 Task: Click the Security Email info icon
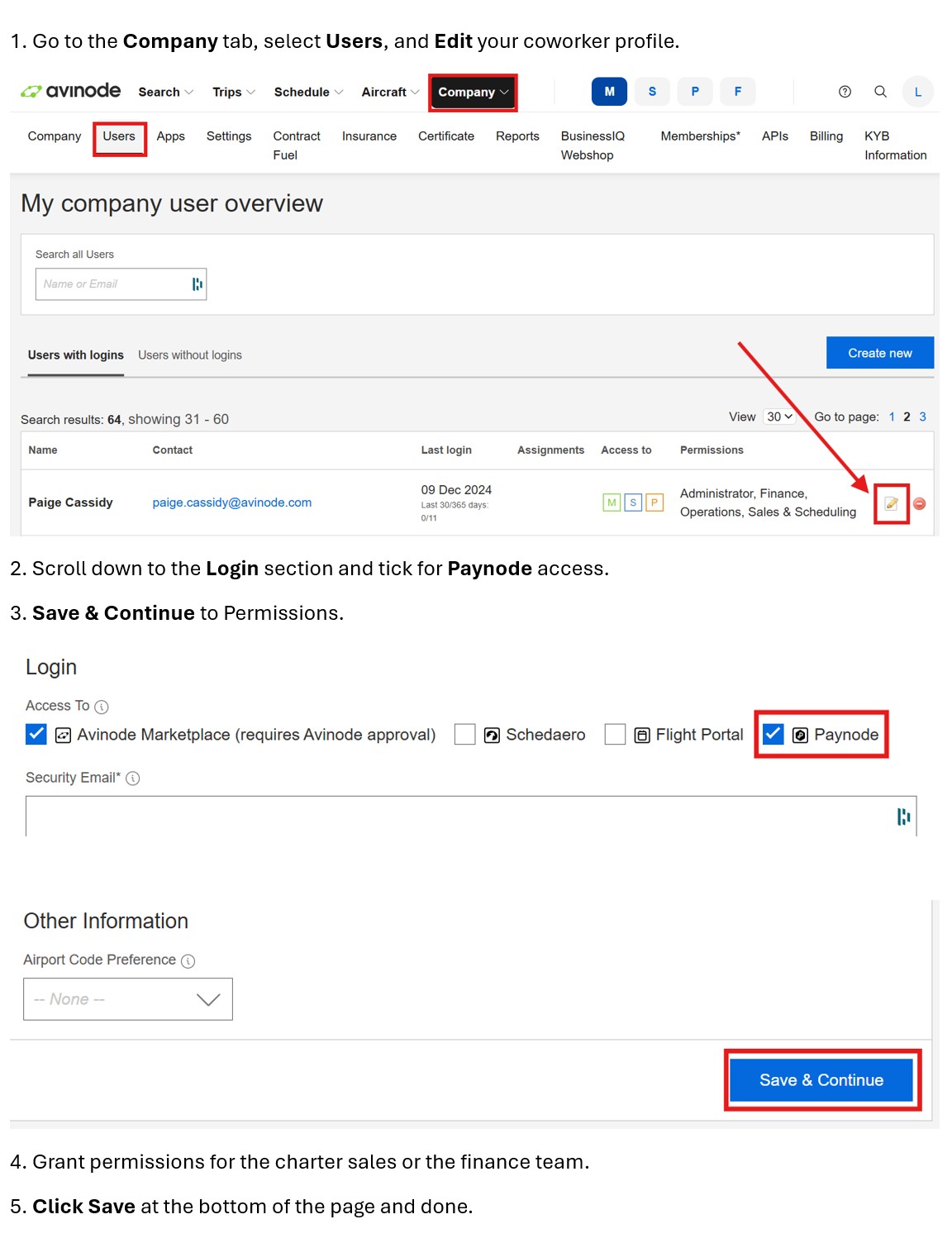tap(133, 779)
